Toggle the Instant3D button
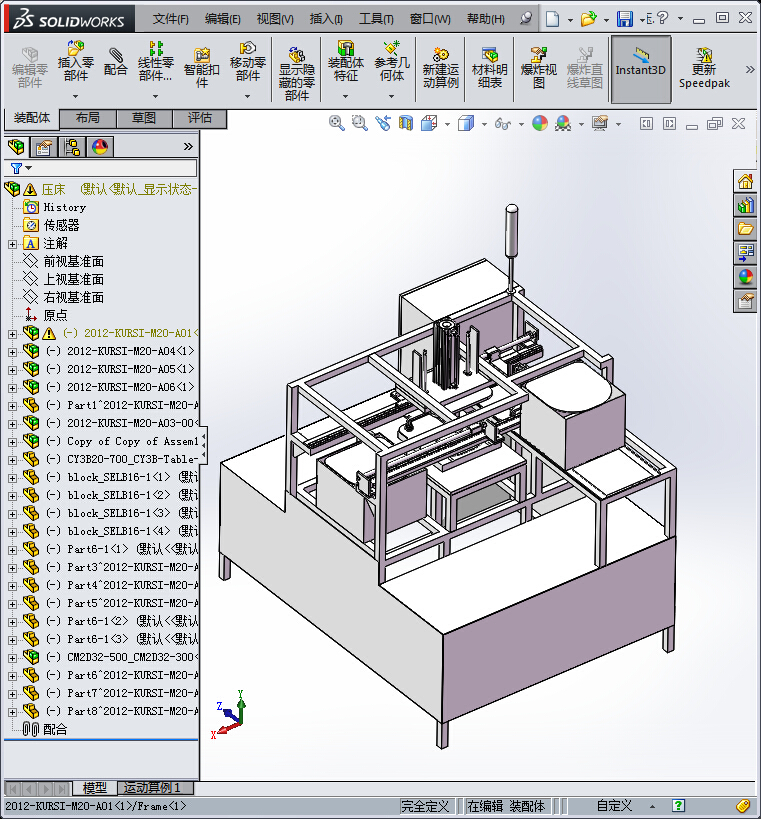Screen dimensions: 761x819 641,68
